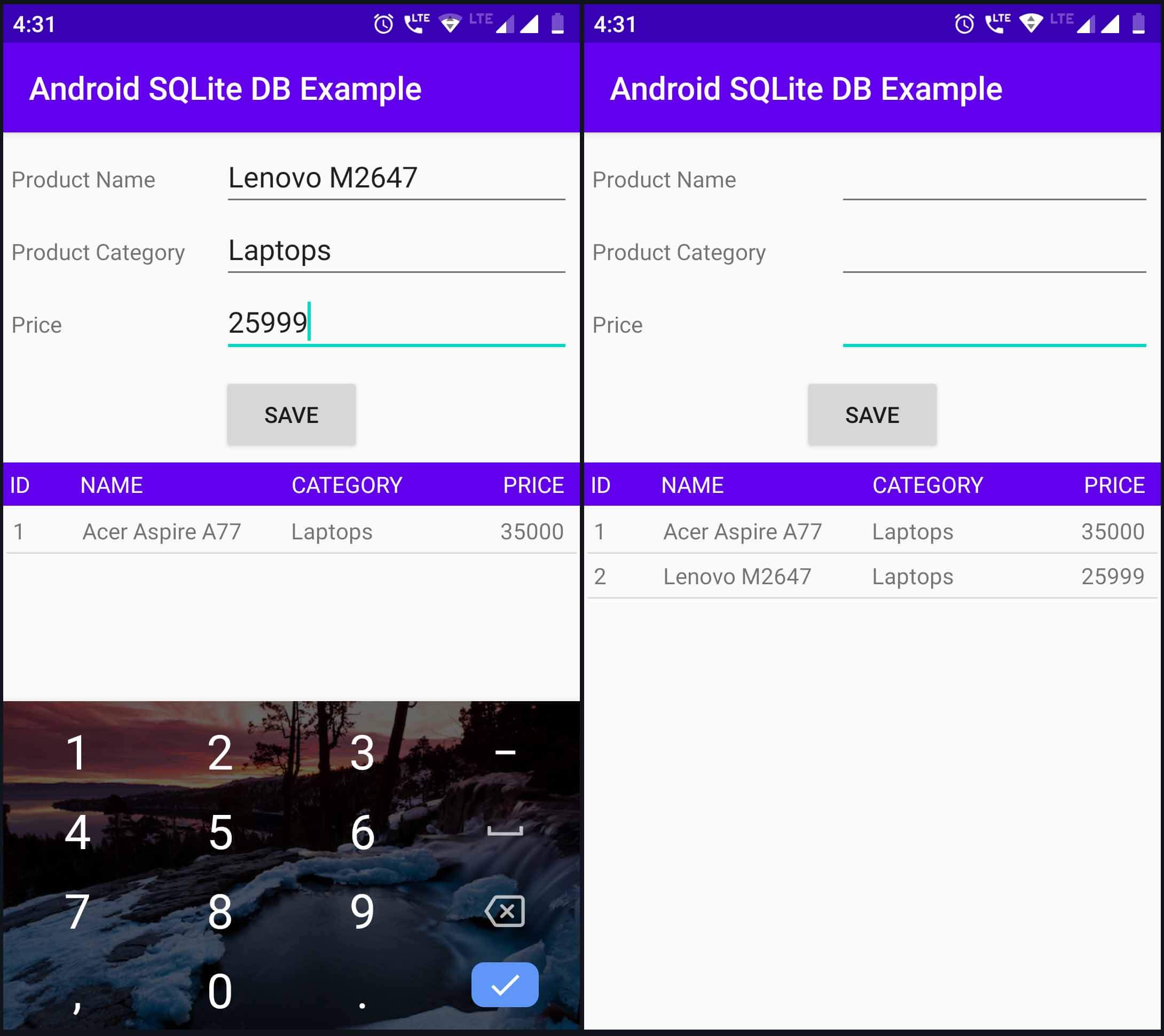The height and width of the screenshot is (1036, 1164).
Task: Click the SAVE button on right screen
Action: coord(871,414)
